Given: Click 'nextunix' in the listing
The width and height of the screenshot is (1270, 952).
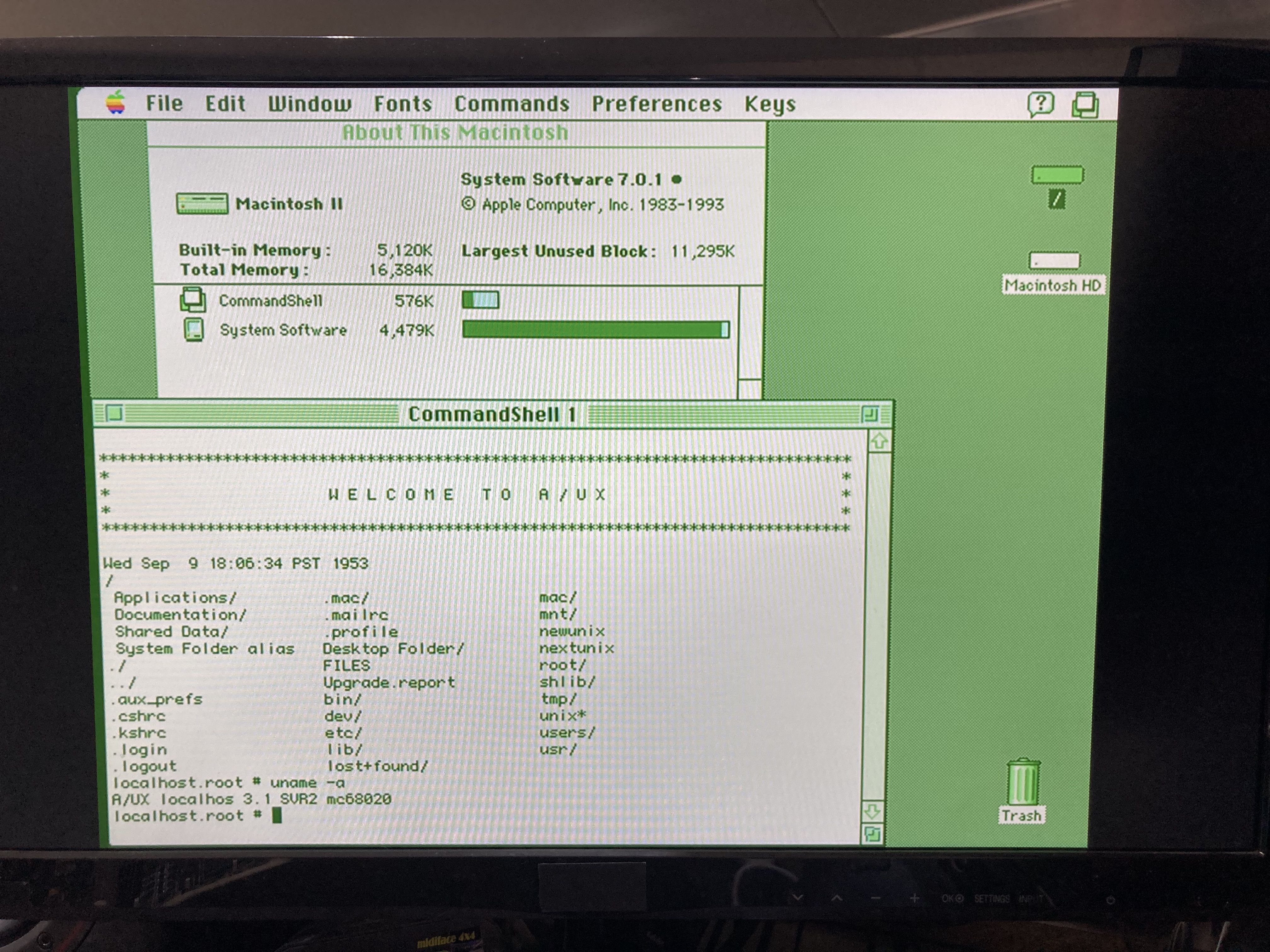Looking at the screenshot, I should pyautogui.click(x=576, y=648).
